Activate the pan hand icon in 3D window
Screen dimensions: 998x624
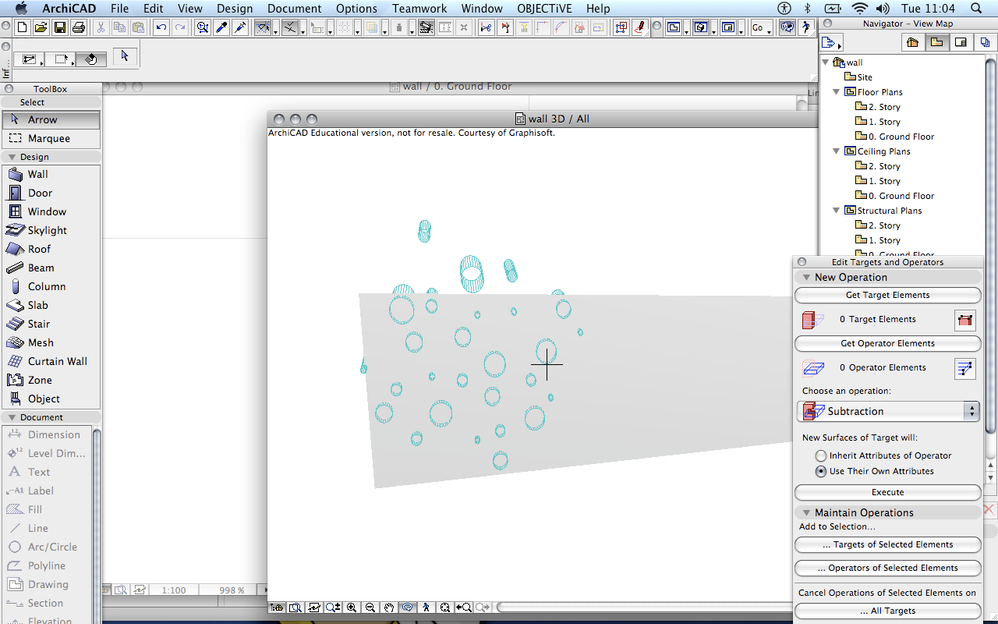point(389,607)
